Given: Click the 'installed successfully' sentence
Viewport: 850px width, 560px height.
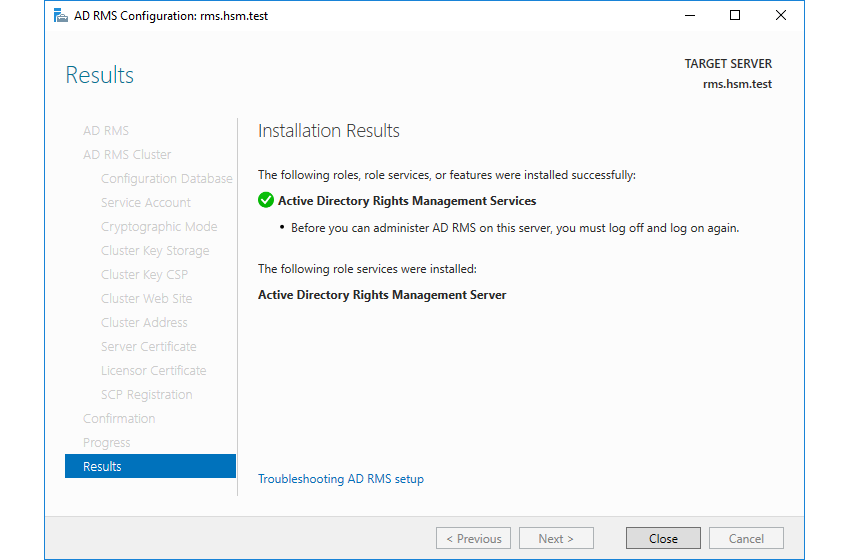Looking at the screenshot, I should point(447,175).
